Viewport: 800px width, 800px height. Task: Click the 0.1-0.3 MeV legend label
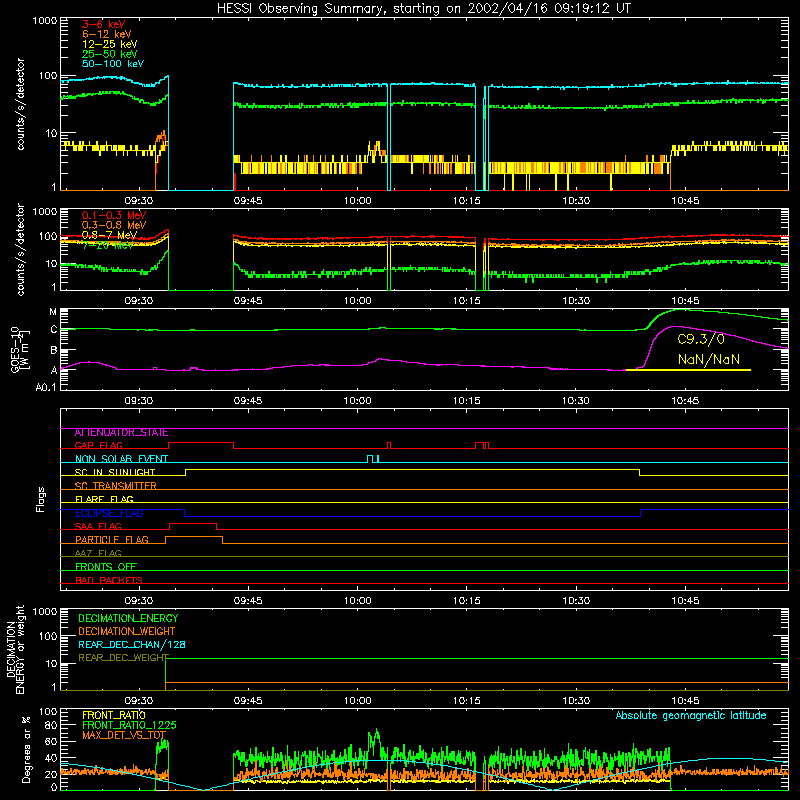[114, 216]
